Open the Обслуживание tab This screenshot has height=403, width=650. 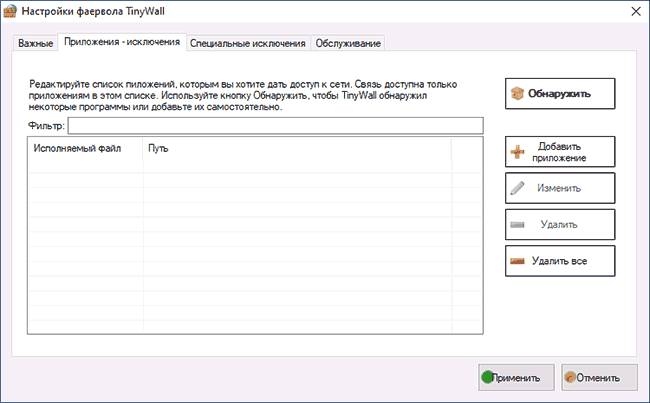(348, 43)
